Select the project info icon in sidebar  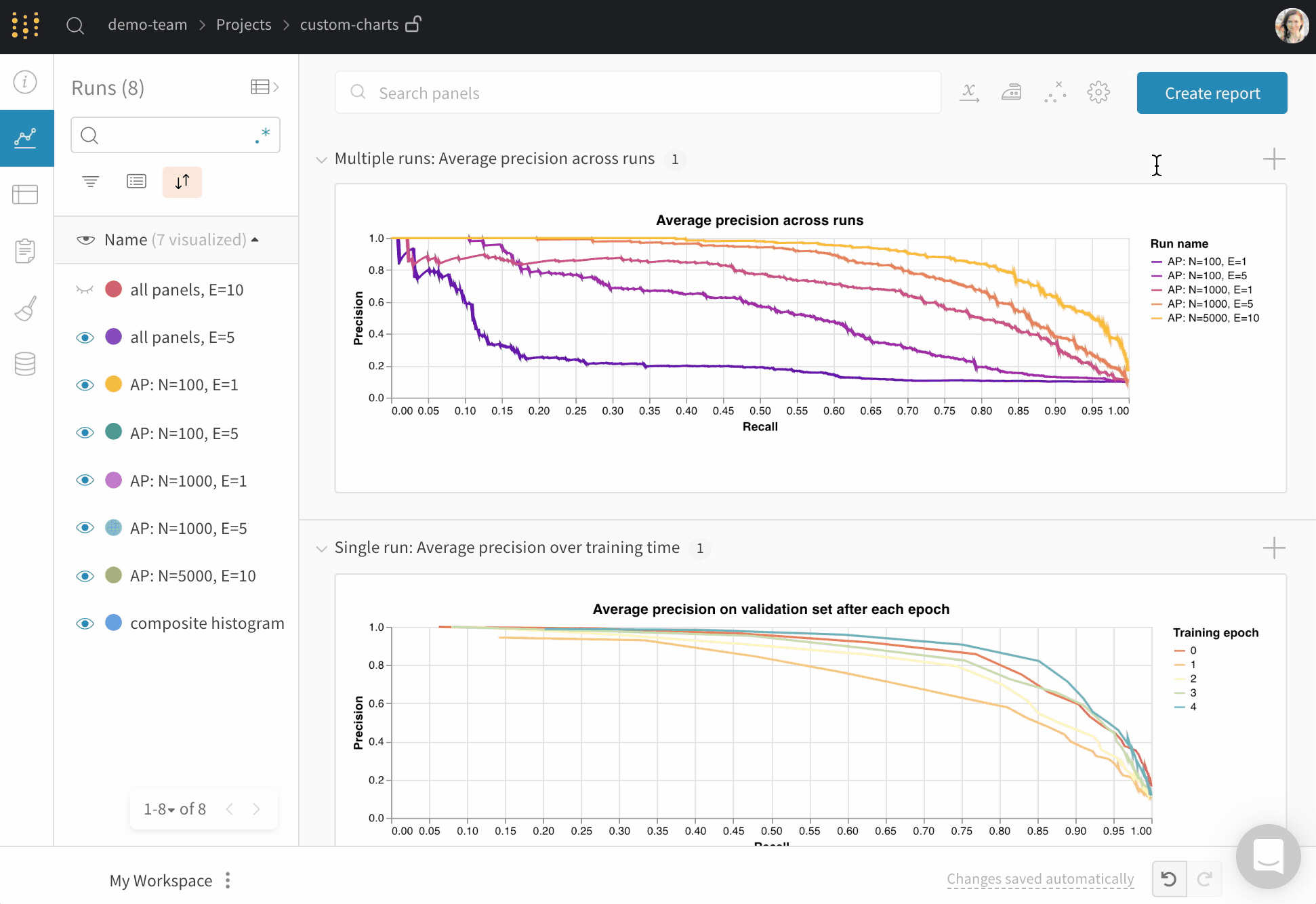(x=25, y=82)
